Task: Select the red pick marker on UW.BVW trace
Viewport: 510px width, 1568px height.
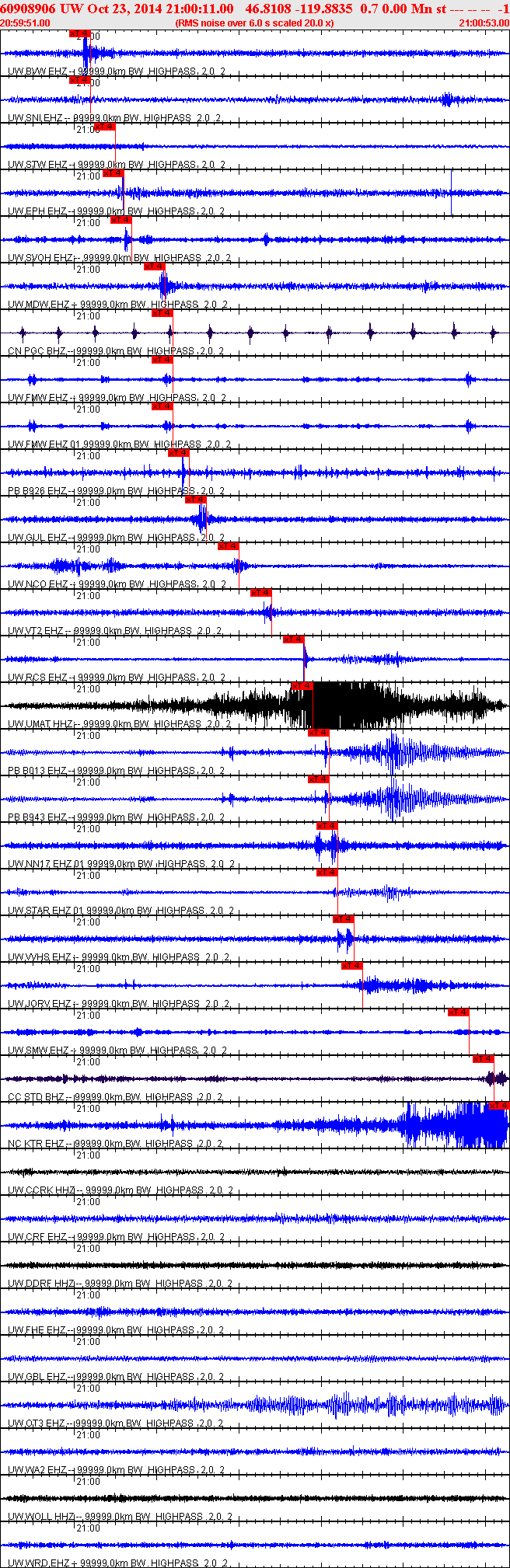Action: coord(80,33)
